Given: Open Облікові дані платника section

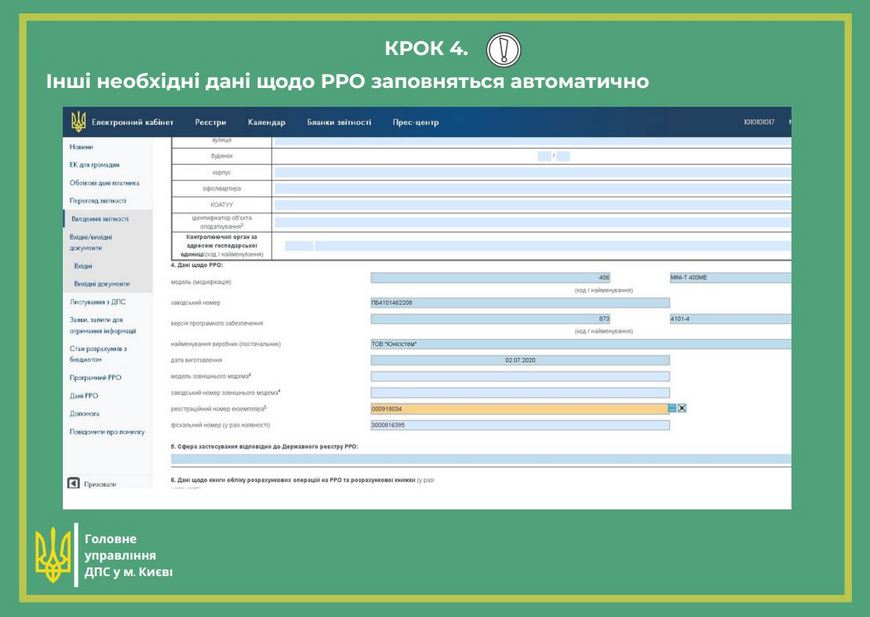Looking at the screenshot, I should [104, 183].
